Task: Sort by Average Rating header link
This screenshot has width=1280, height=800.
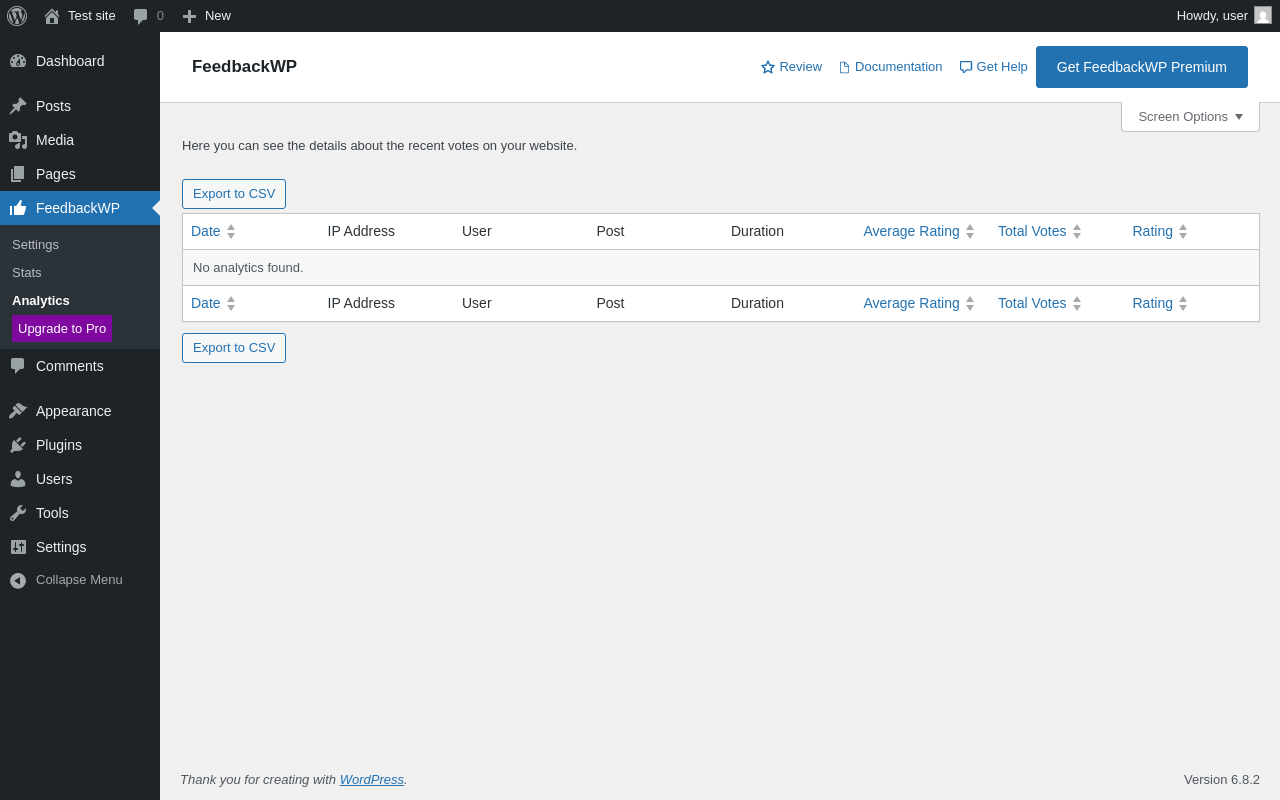Action: point(911,231)
